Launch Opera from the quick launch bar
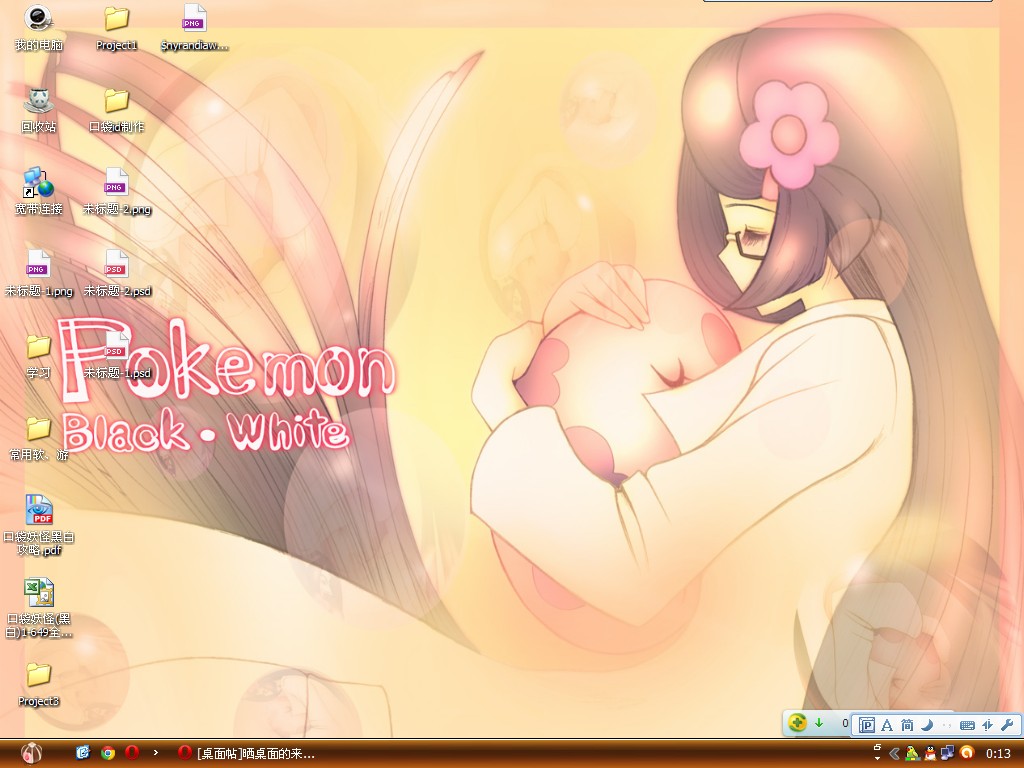Image resolution: width=1024 pixels, height=768 pixels. tap(132, 753)
